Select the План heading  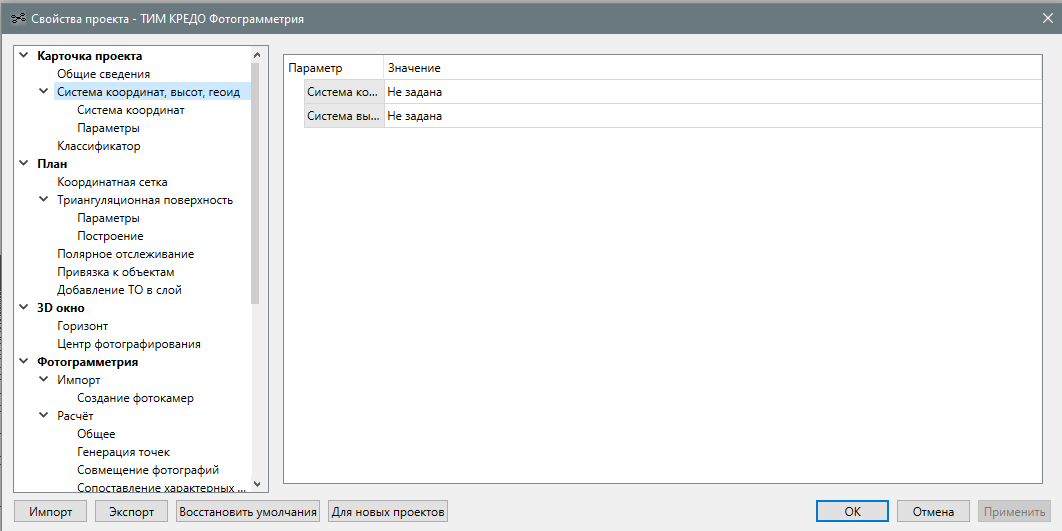pyautogui.click(x=52, y=164)
